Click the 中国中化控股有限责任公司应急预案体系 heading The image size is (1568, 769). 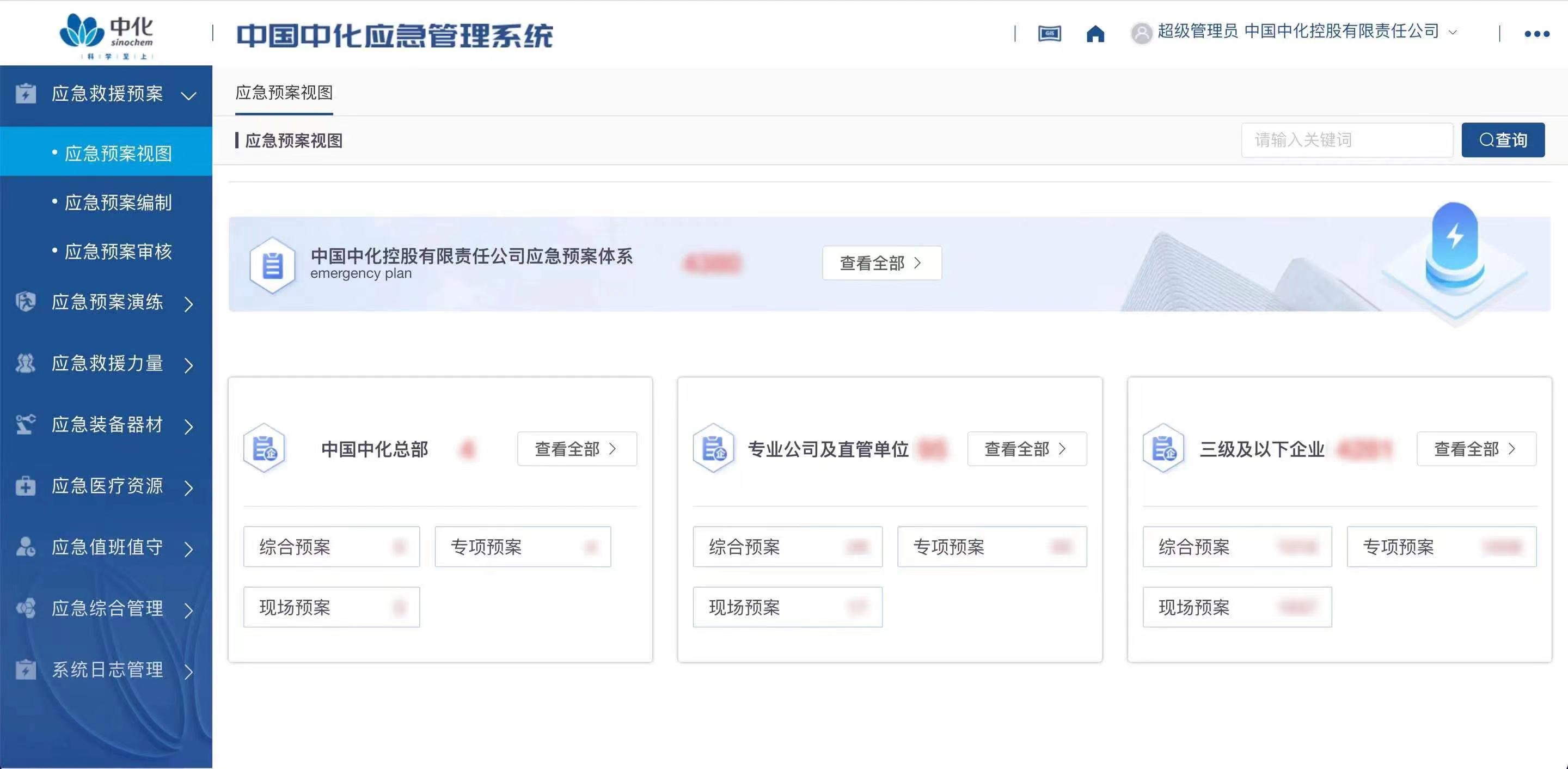pos(471,256)
